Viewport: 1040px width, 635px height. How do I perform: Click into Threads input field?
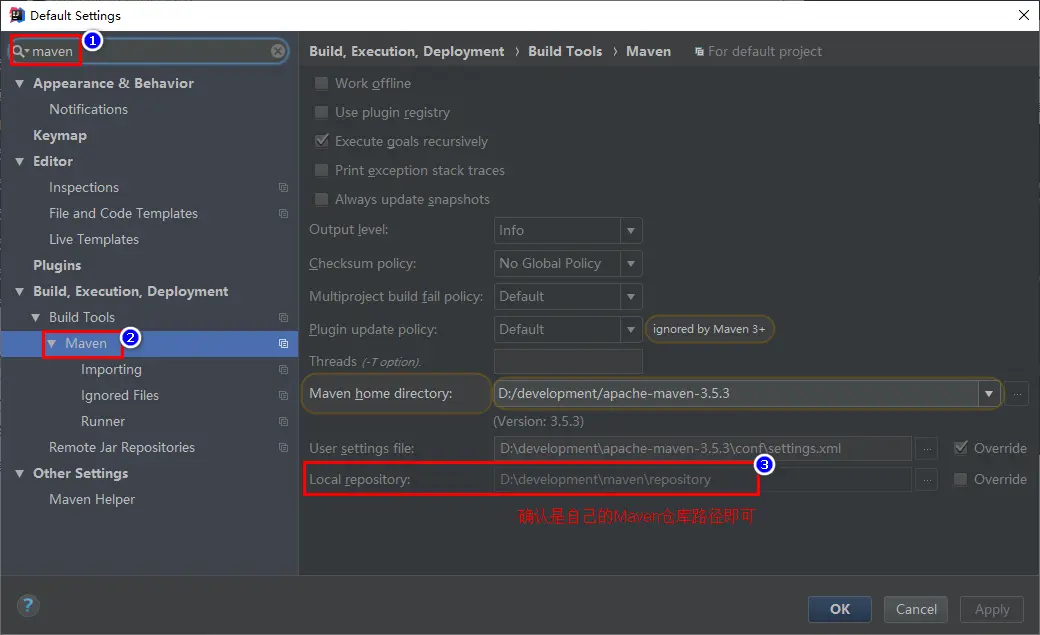coord(568,362)
